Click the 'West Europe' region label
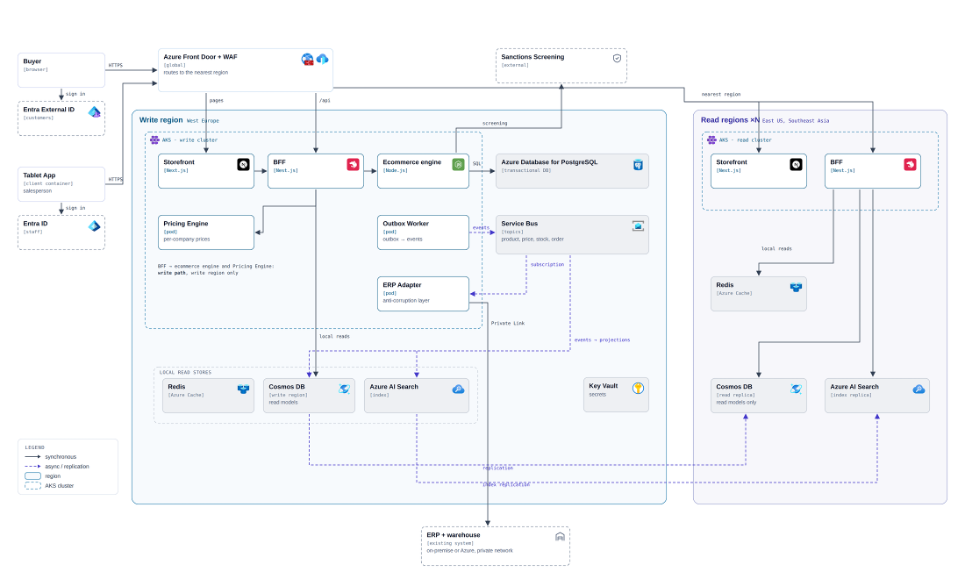This screenshot has height=580, width=966. (x=203, y=121)
